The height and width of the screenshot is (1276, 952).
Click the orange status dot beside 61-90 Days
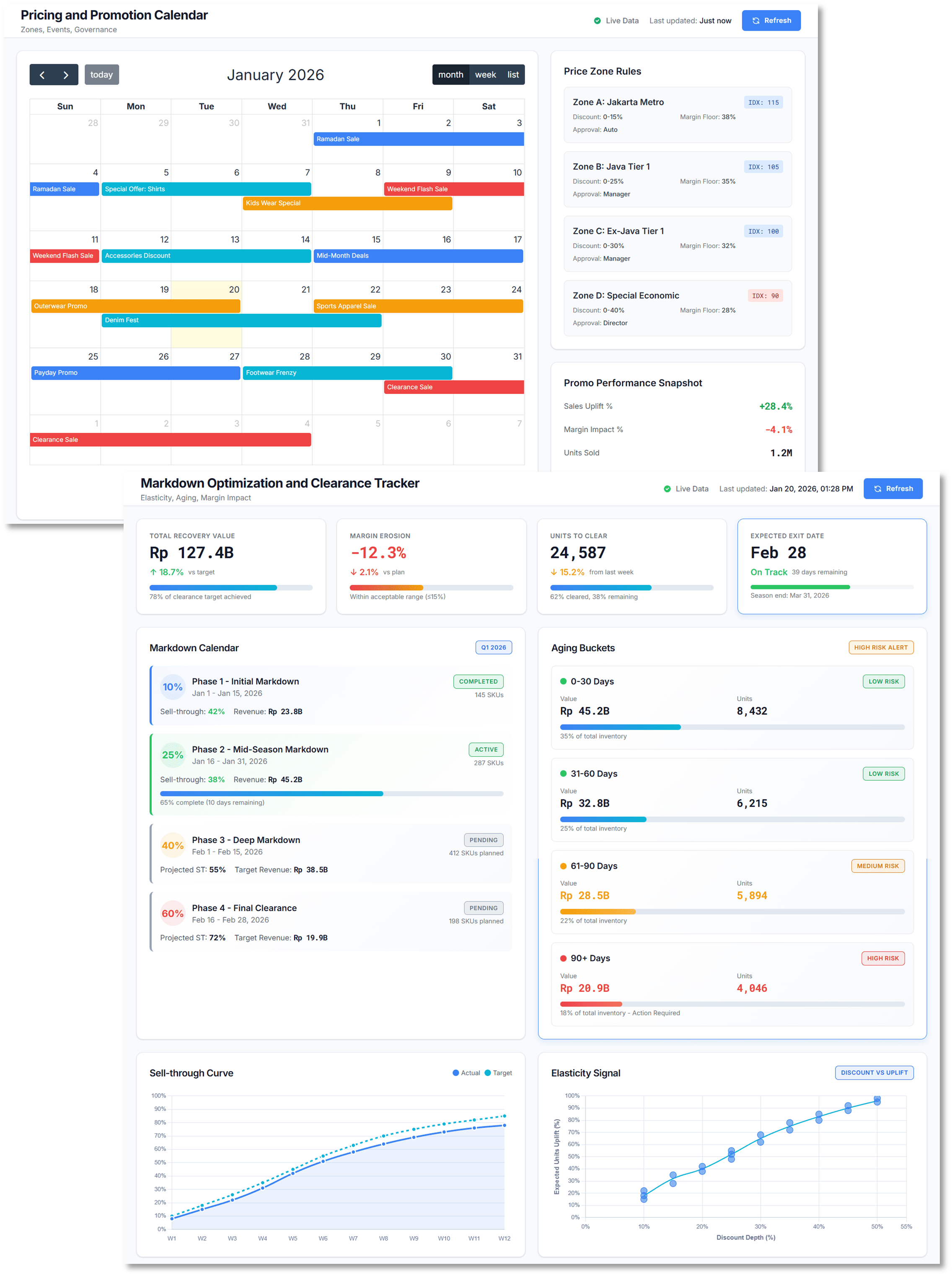[x=563, y=866]
